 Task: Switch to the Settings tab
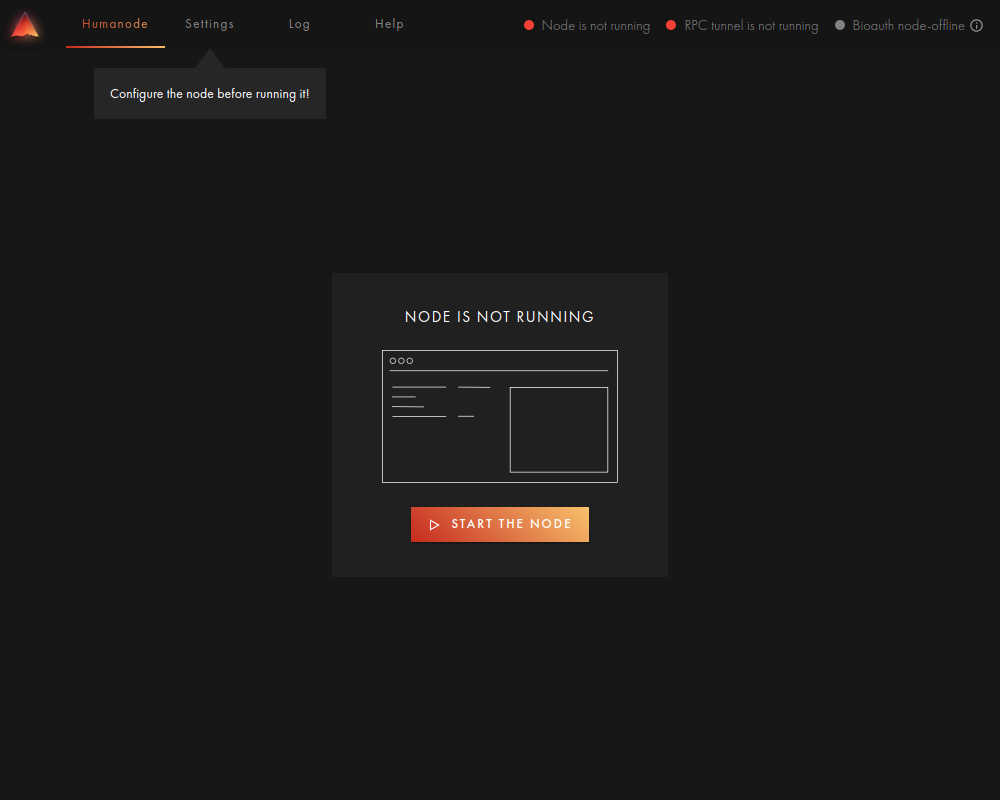(209, 24)
